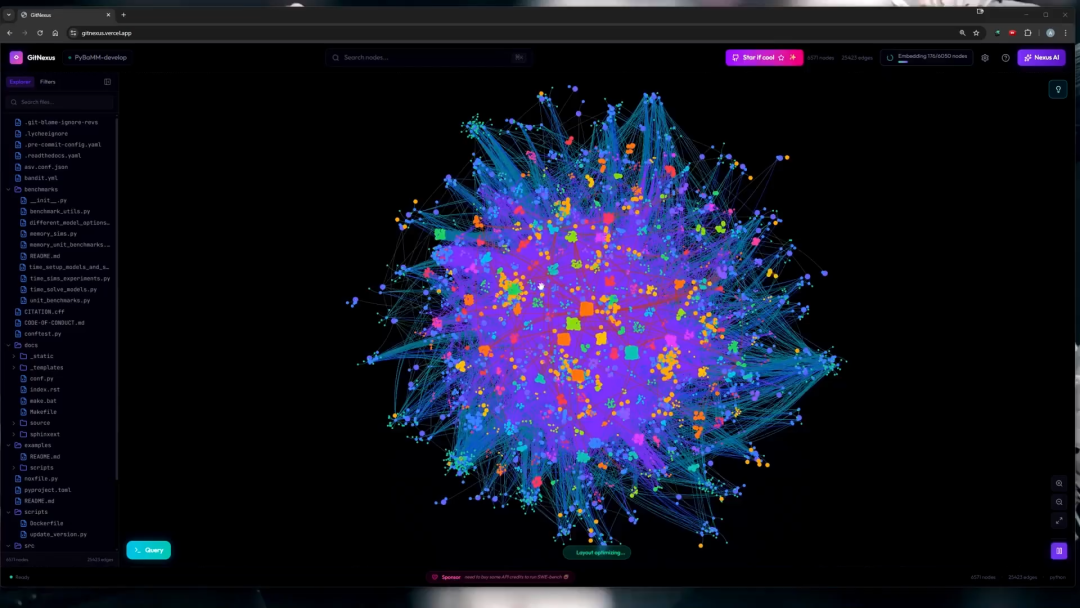Click the browser back arrow
Viewport: 1080px width, 608px height.
[10, 33]
